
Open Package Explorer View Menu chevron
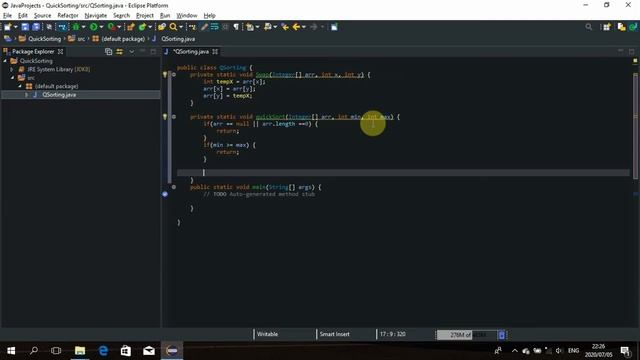pyautogui.click(x=131, y=52)
